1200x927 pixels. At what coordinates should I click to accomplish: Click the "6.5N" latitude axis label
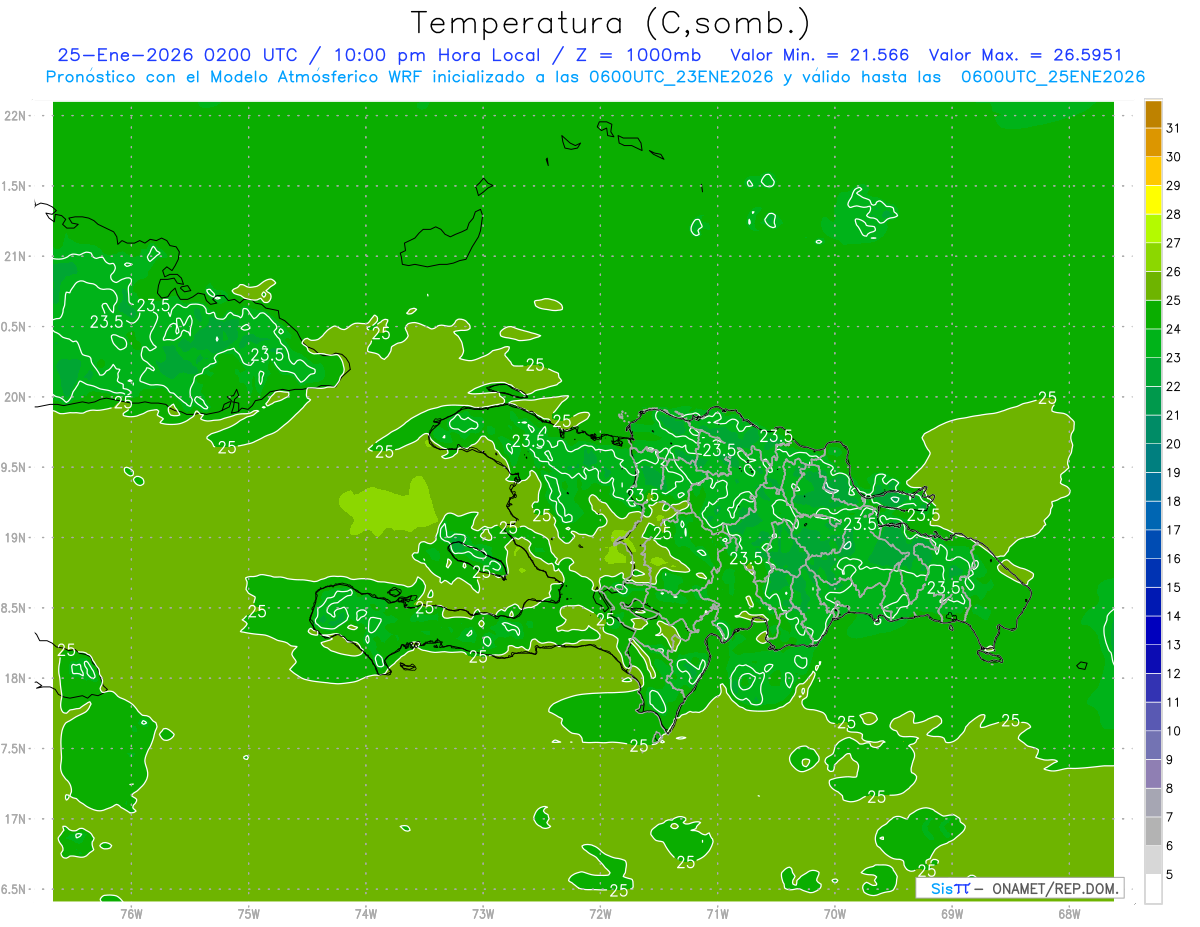(x=13, y=890)
